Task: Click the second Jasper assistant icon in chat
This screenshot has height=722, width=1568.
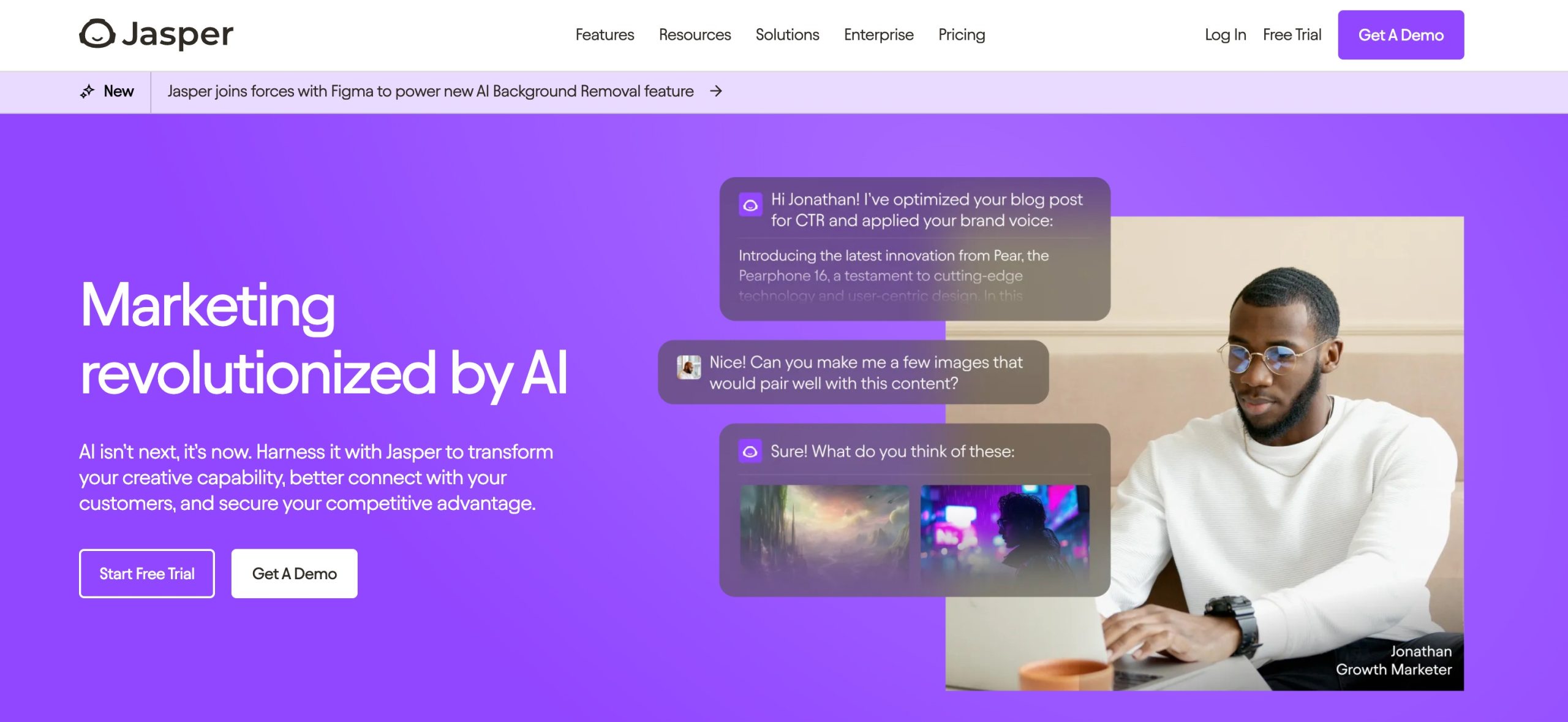Action: tap(751, 451)
